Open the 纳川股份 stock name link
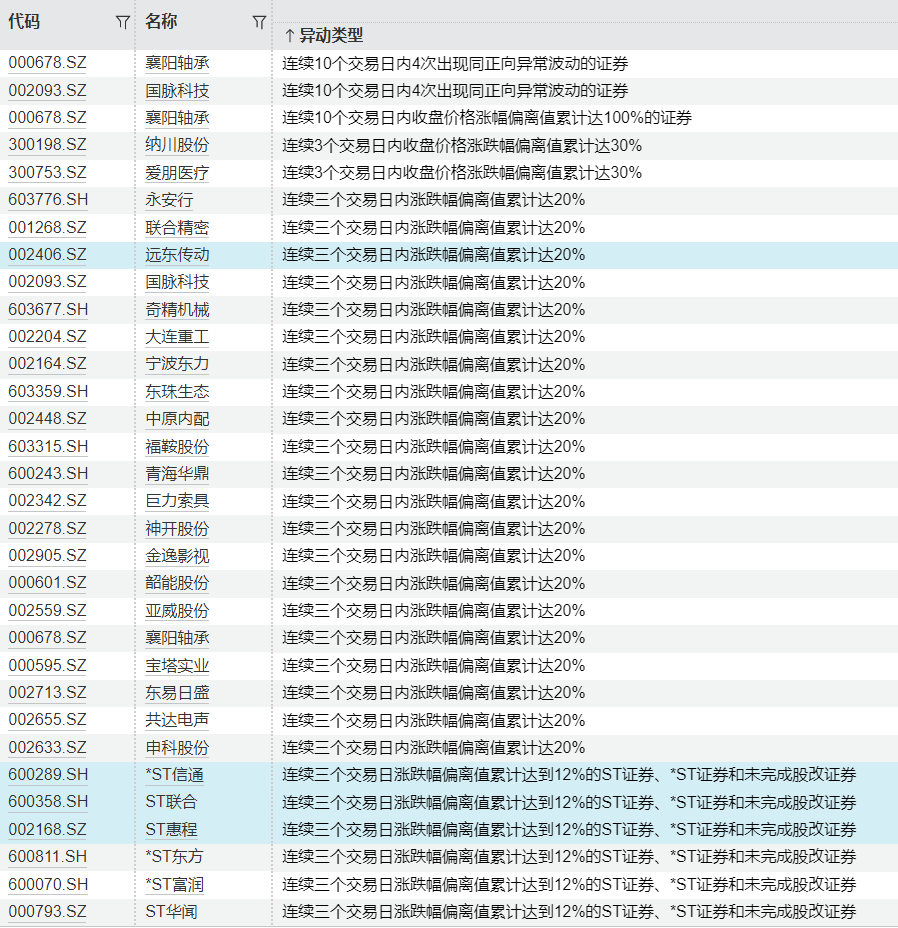 click(177, 145)
